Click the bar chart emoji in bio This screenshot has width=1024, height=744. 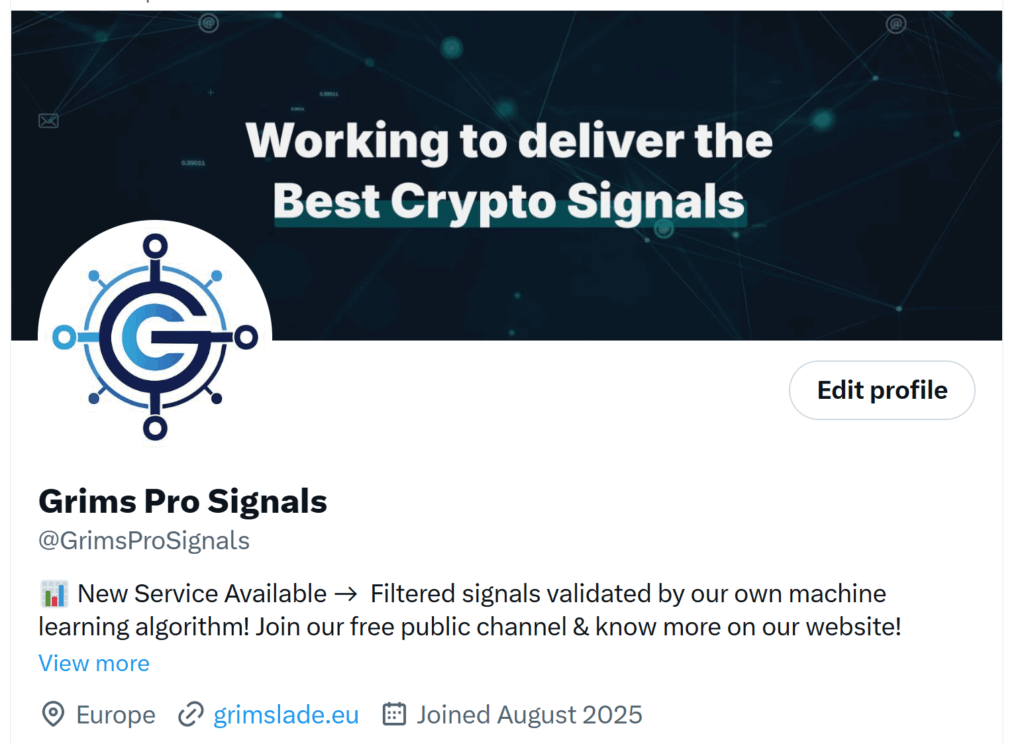point(54,594)
